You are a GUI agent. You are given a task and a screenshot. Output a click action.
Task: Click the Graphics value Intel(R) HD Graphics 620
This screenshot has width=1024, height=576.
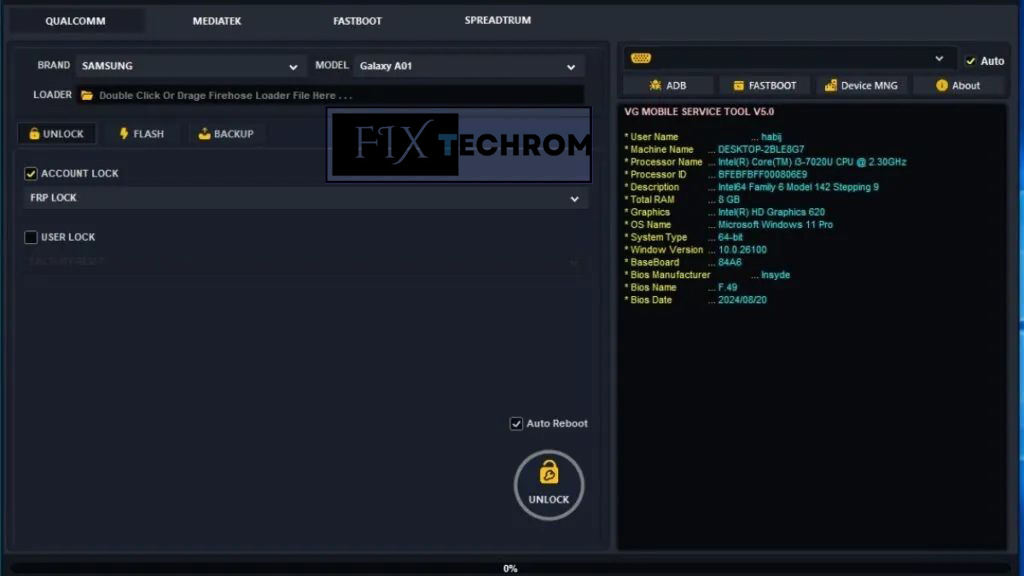click(x=771, y=212)
